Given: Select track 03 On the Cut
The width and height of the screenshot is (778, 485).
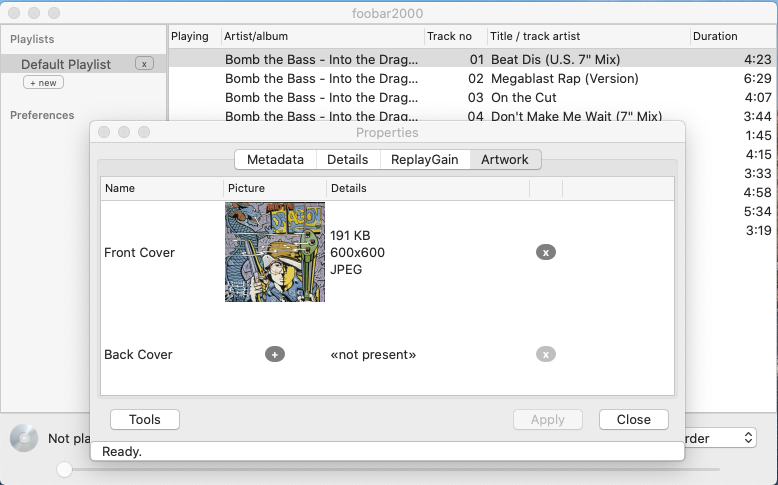Looking at the screenshot, I should click(x=473, y=97).
